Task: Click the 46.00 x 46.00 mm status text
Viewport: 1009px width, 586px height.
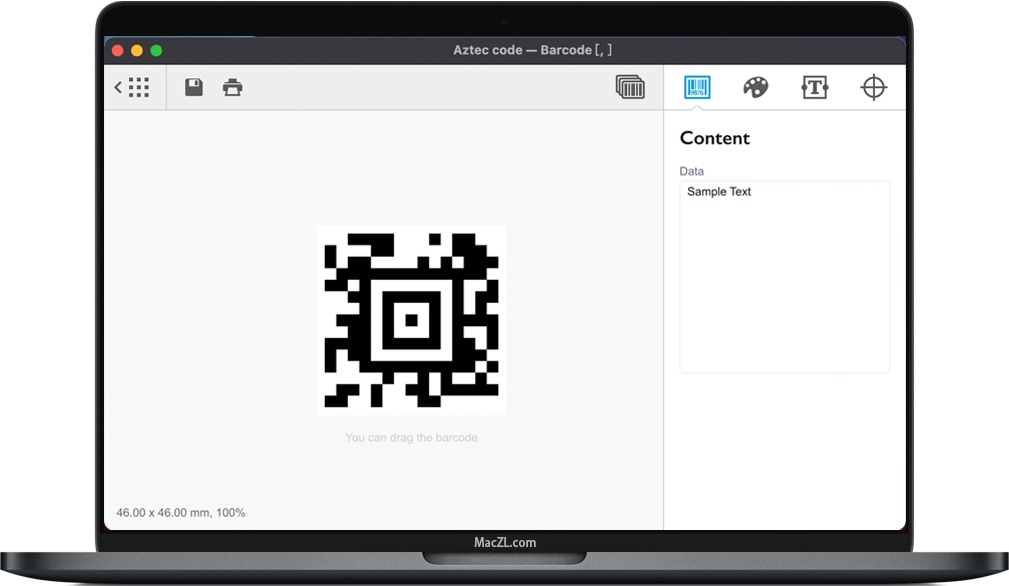Action: 181,512
